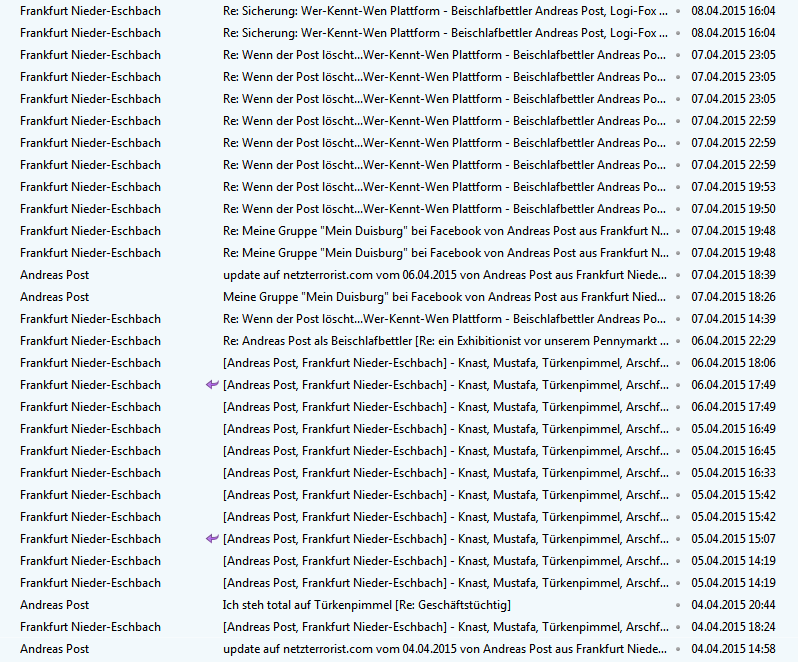The width and height of the screenshot is (798, 662).
Task: Toggle read-status dot for the 07.04.2015 19:50 message
Action: [x=678, y=209]
